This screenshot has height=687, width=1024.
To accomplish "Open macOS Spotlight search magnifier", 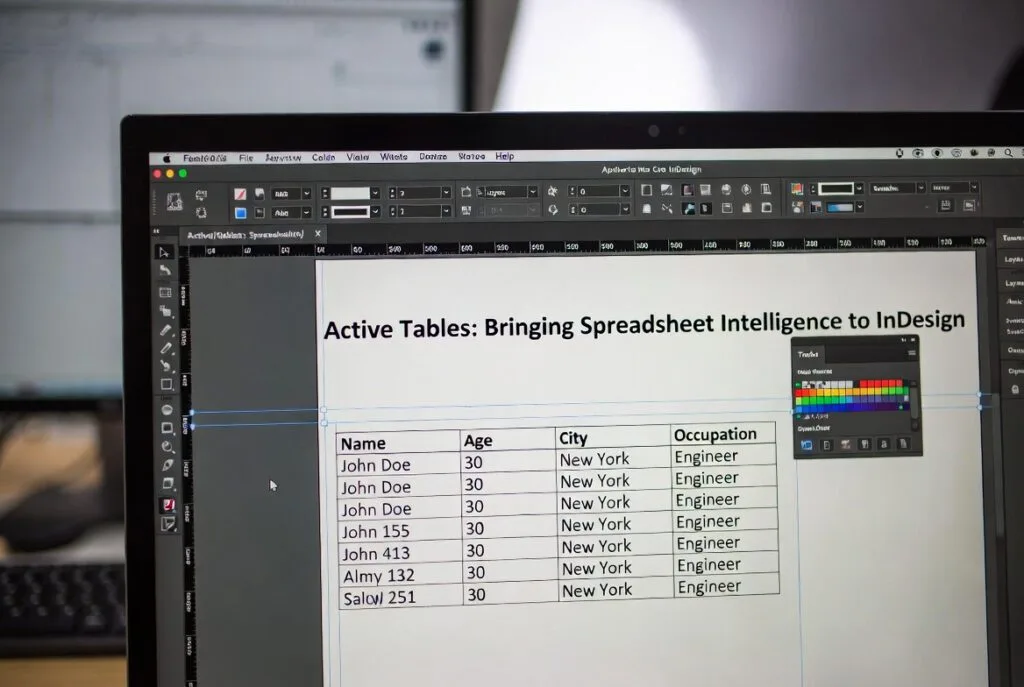I will pos(1009,153).
